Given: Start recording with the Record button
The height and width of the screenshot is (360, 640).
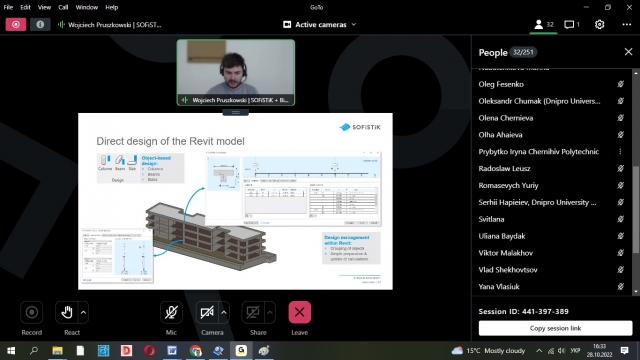Looking at the screenshot, I should [31, 312].
